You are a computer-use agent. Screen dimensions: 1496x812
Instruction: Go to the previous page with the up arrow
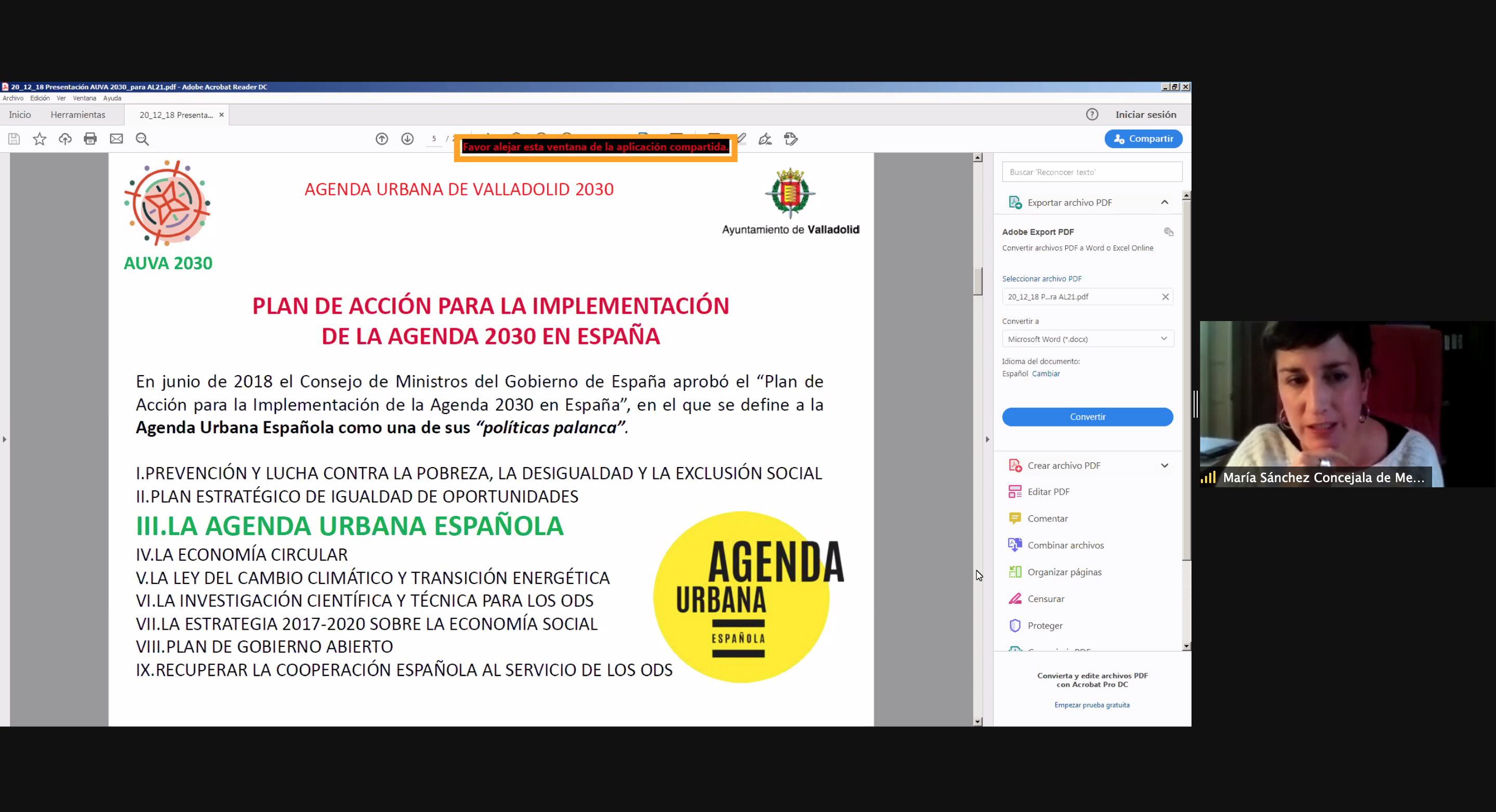pos(381,139)
